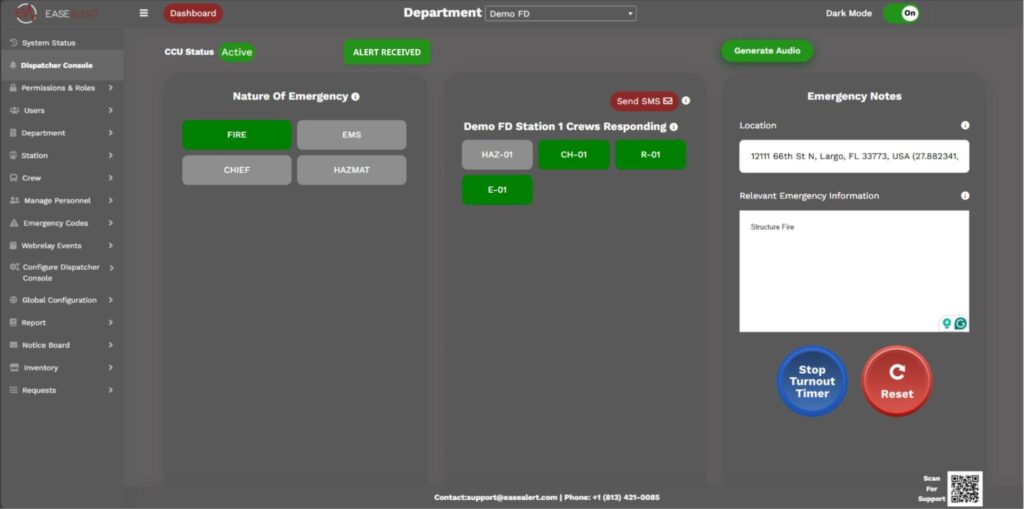Open System Status in the sidebar
This screenshot has width=1024, height=509.
point(48,43)
